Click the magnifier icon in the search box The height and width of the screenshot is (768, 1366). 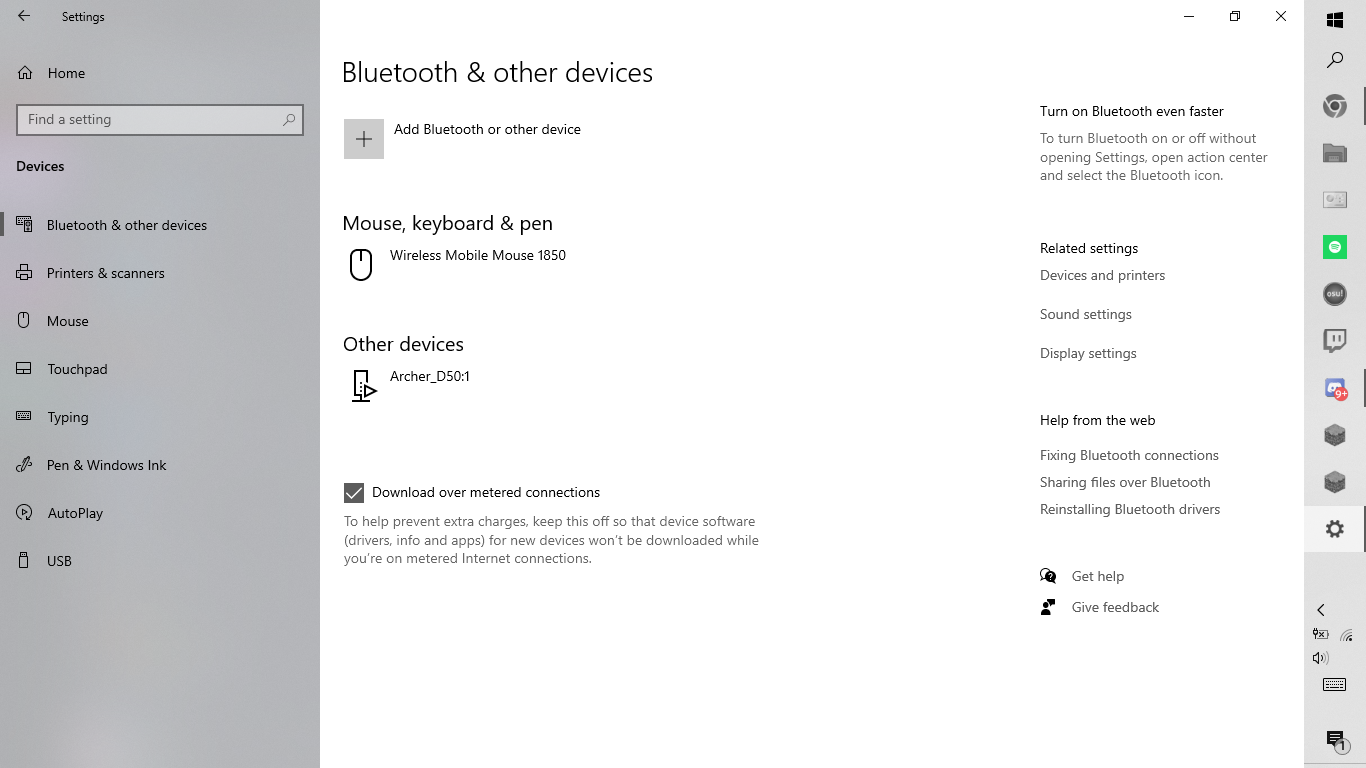[x=289, y=119]
